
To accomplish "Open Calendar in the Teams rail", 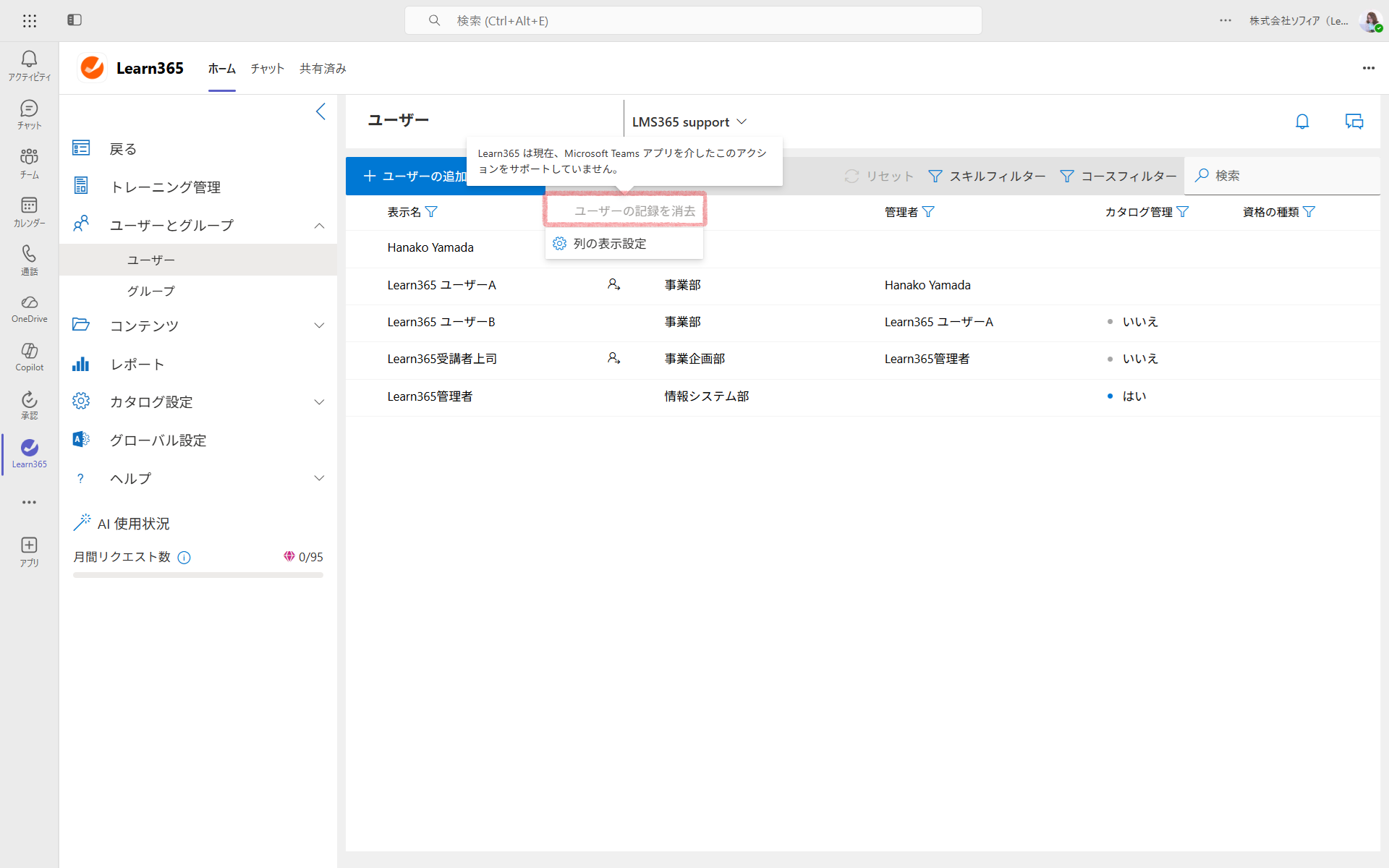I will point(30,212).
